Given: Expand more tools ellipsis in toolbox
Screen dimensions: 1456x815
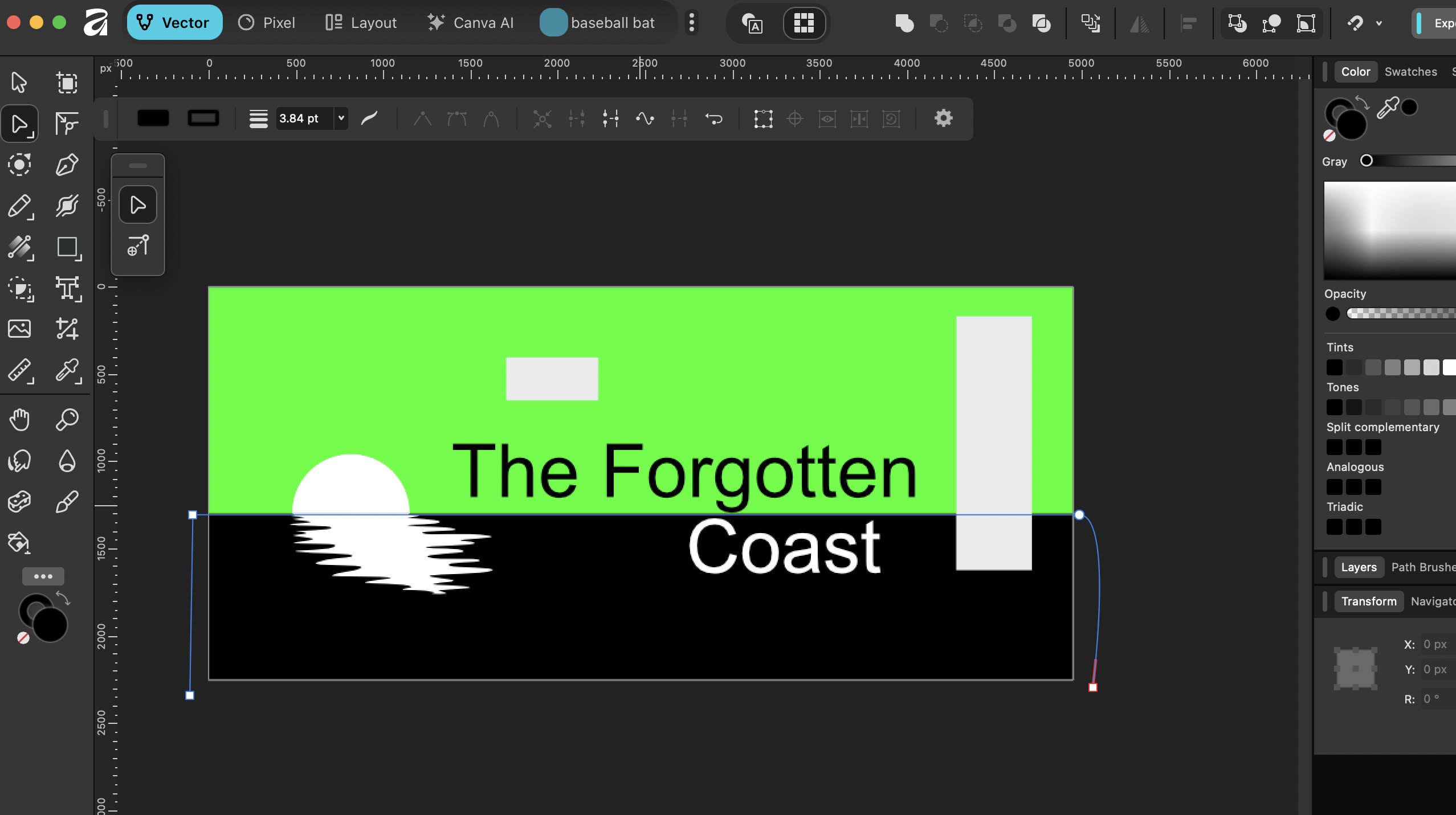Looking at the screenshot, I should (x=43, y=576).
